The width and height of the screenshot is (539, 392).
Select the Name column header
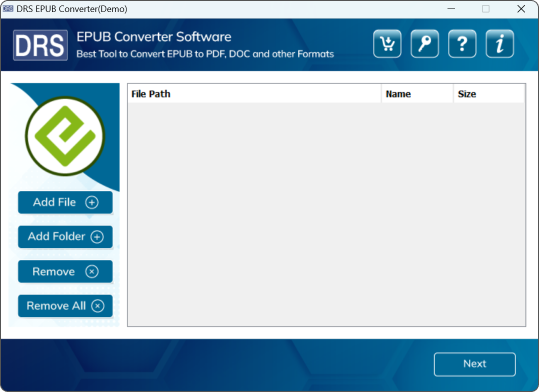pos(417,94)
